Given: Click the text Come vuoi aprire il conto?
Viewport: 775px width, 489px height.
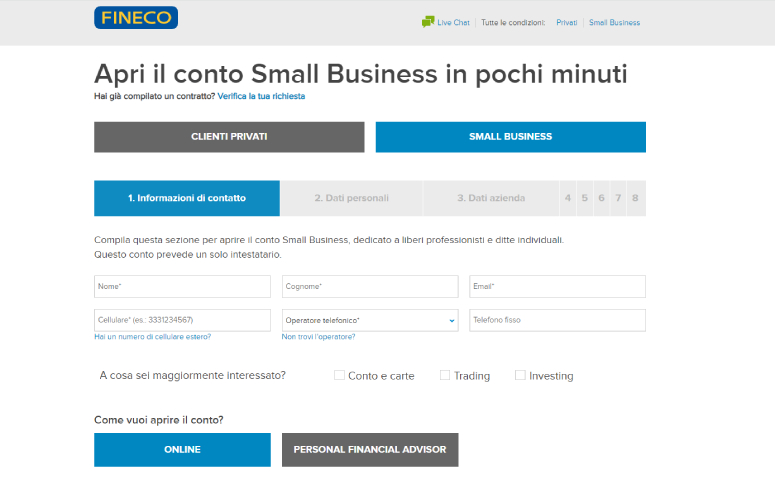Looking at the screenshot, I should (159, 420).
